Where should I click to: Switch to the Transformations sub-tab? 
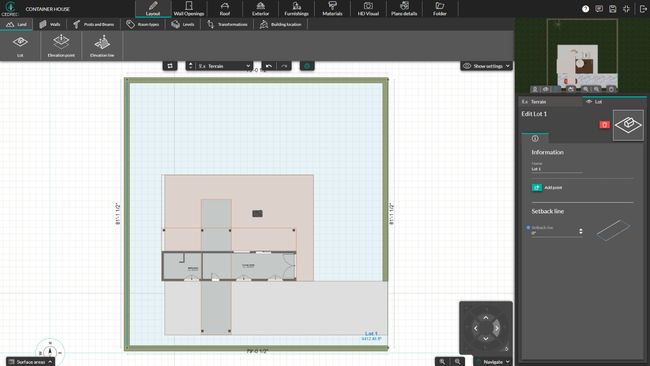coord(227,24)
